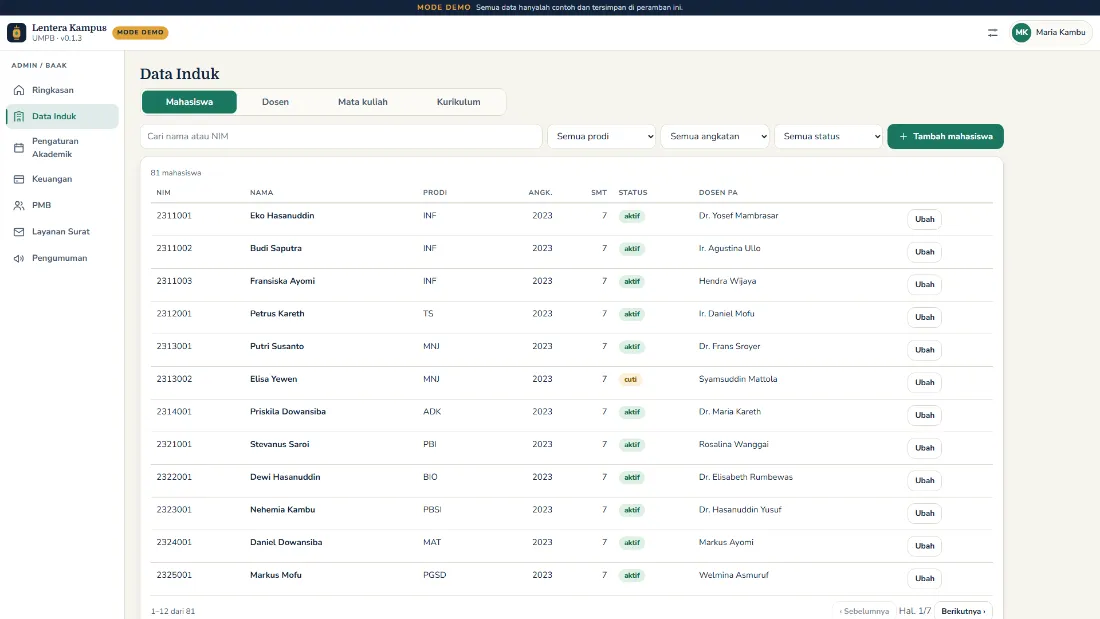The image size is (1100, 619).
Task: Open the Semua status dropdown
Action: point(829,136)
